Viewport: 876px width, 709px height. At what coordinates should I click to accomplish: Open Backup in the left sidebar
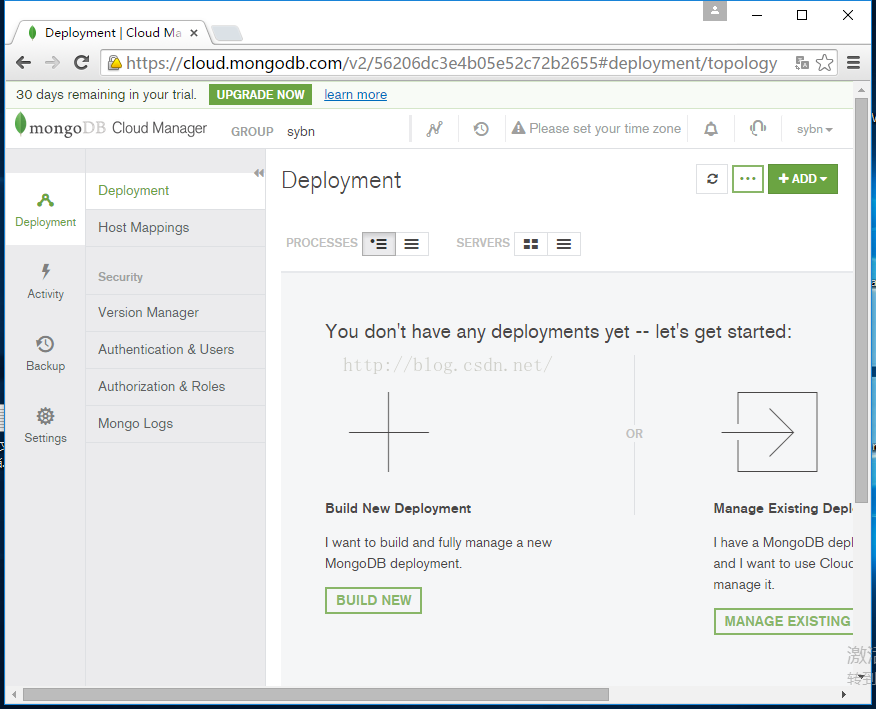point(45,354)
